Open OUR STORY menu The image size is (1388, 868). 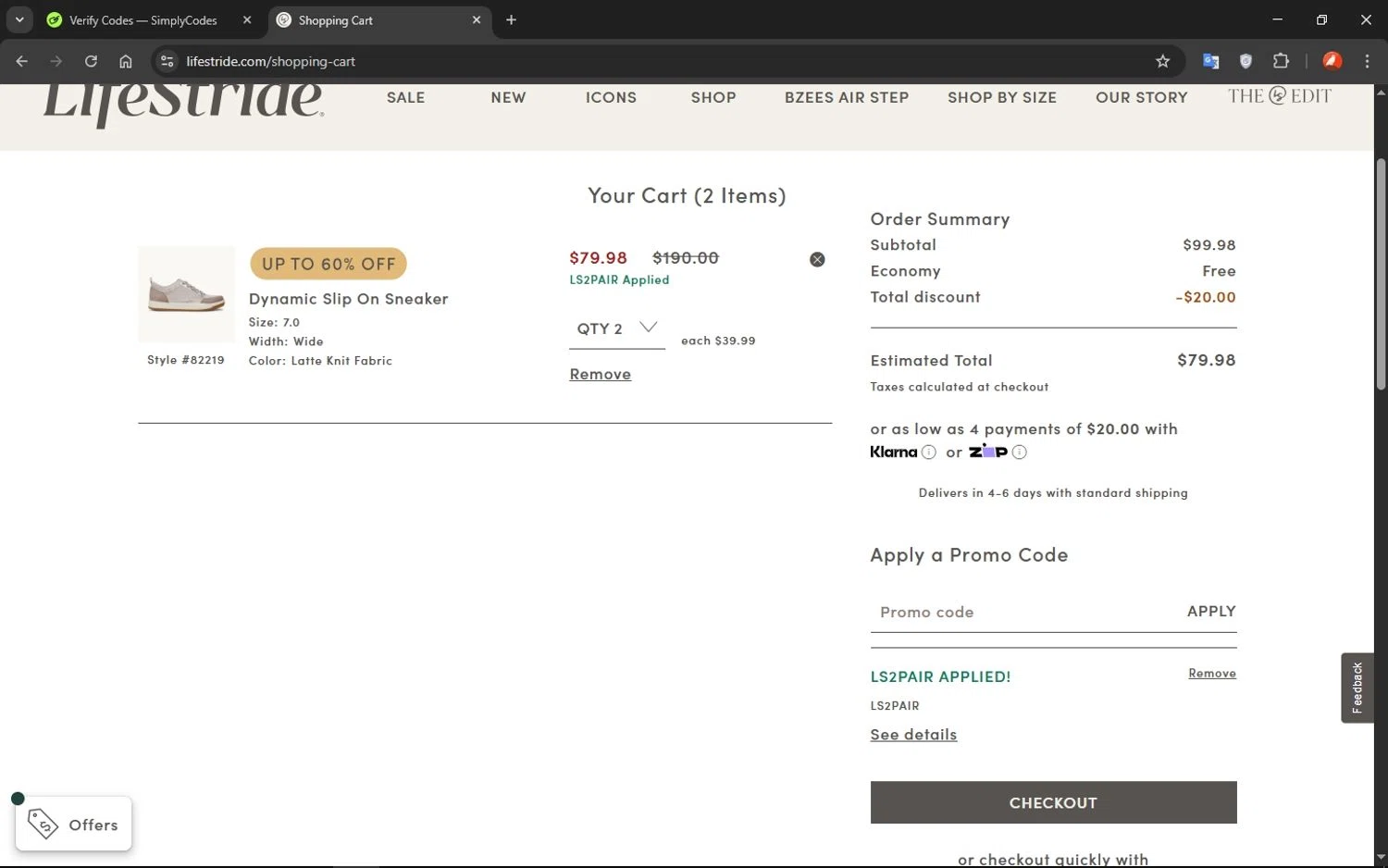1142,97
